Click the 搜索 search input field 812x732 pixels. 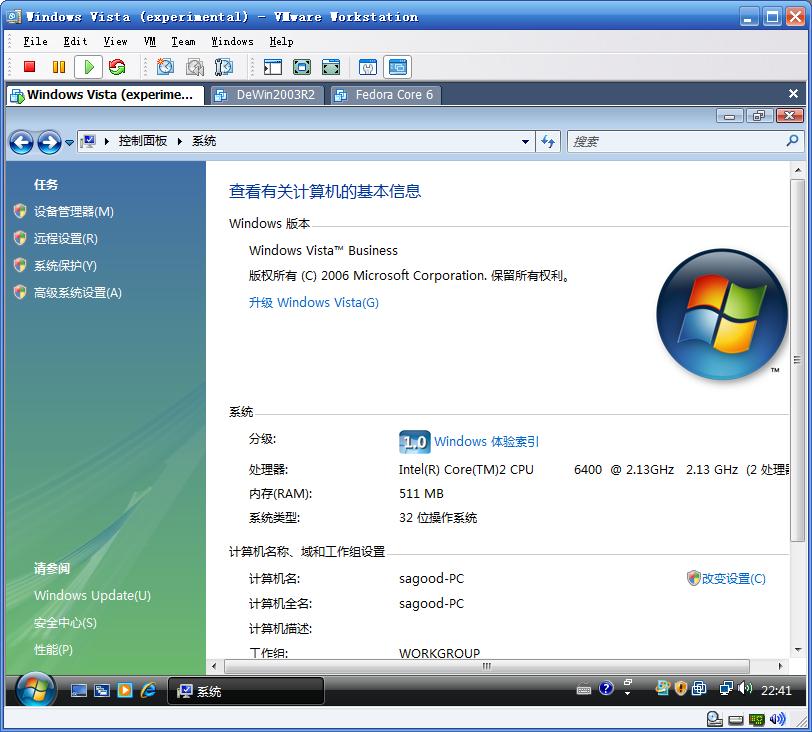click(676, 141)
